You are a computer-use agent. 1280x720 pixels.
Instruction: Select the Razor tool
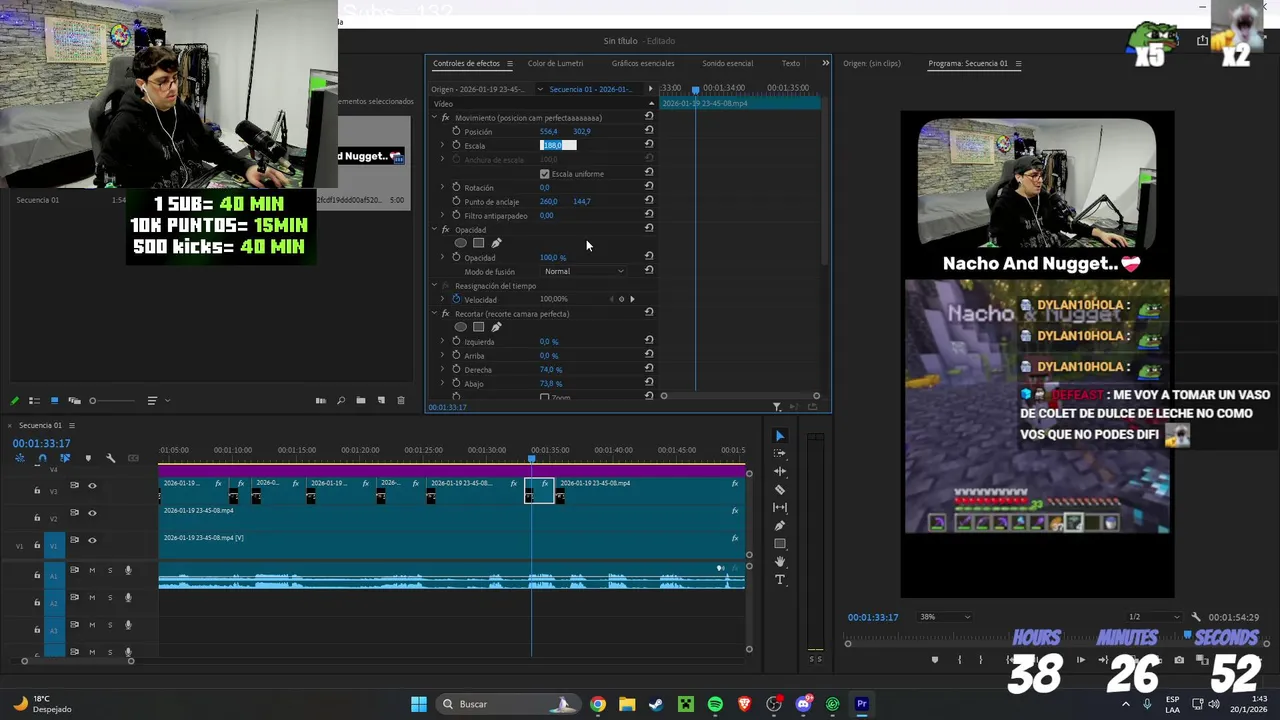[780, 490]
